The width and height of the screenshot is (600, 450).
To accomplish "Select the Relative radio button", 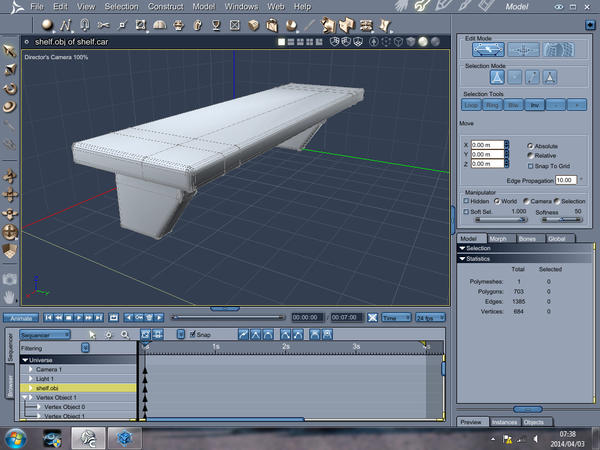I will (x=530, y=155).
